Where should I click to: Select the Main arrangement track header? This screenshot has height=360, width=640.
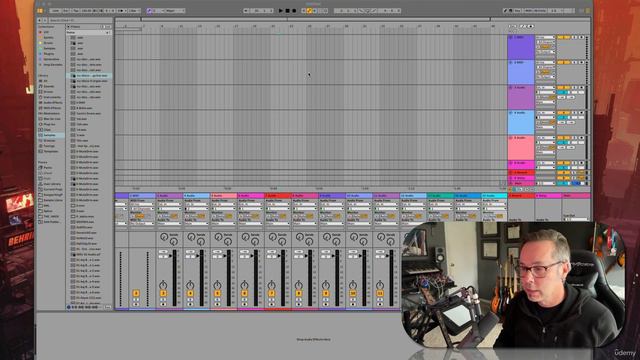click(521, 184)
